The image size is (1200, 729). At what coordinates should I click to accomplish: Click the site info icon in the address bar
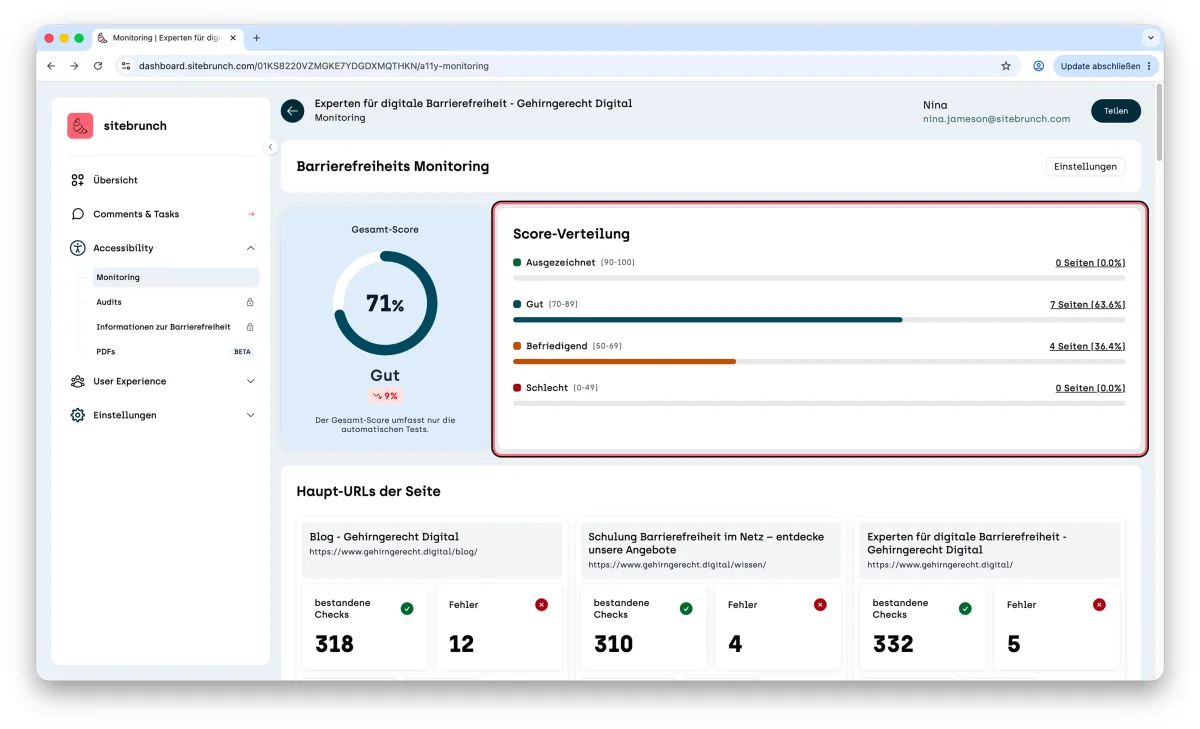[x=126, y=66]
